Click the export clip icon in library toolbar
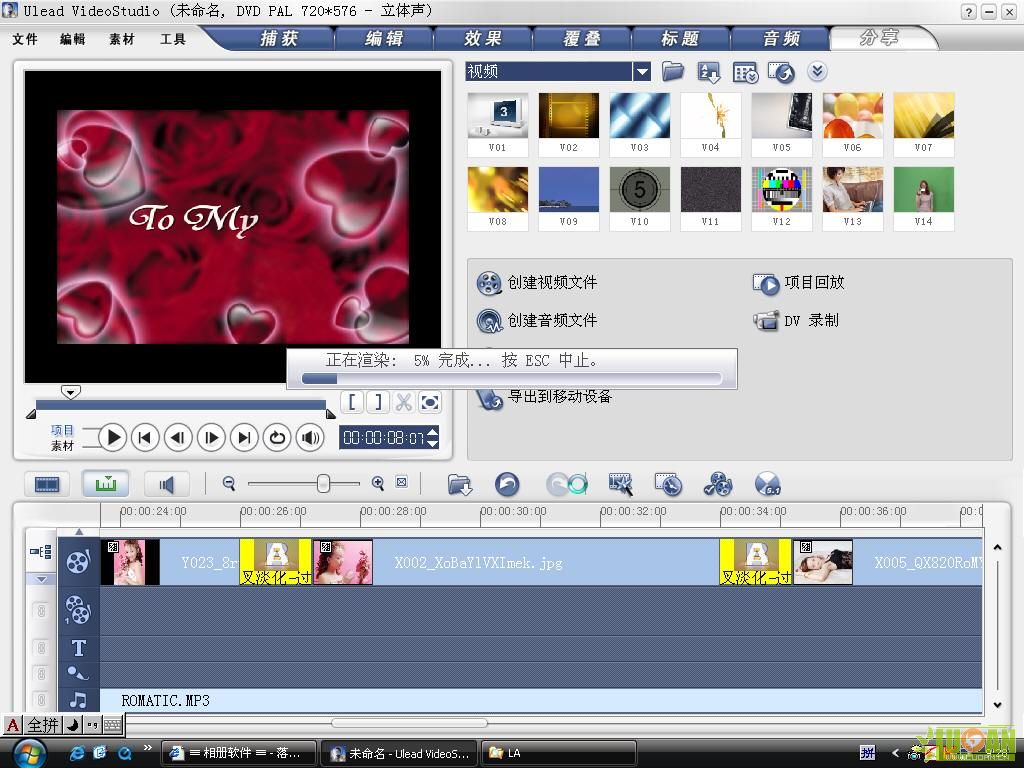Image resolution: width=1024 pixels, height=768 pixels. tap(781, 72)
